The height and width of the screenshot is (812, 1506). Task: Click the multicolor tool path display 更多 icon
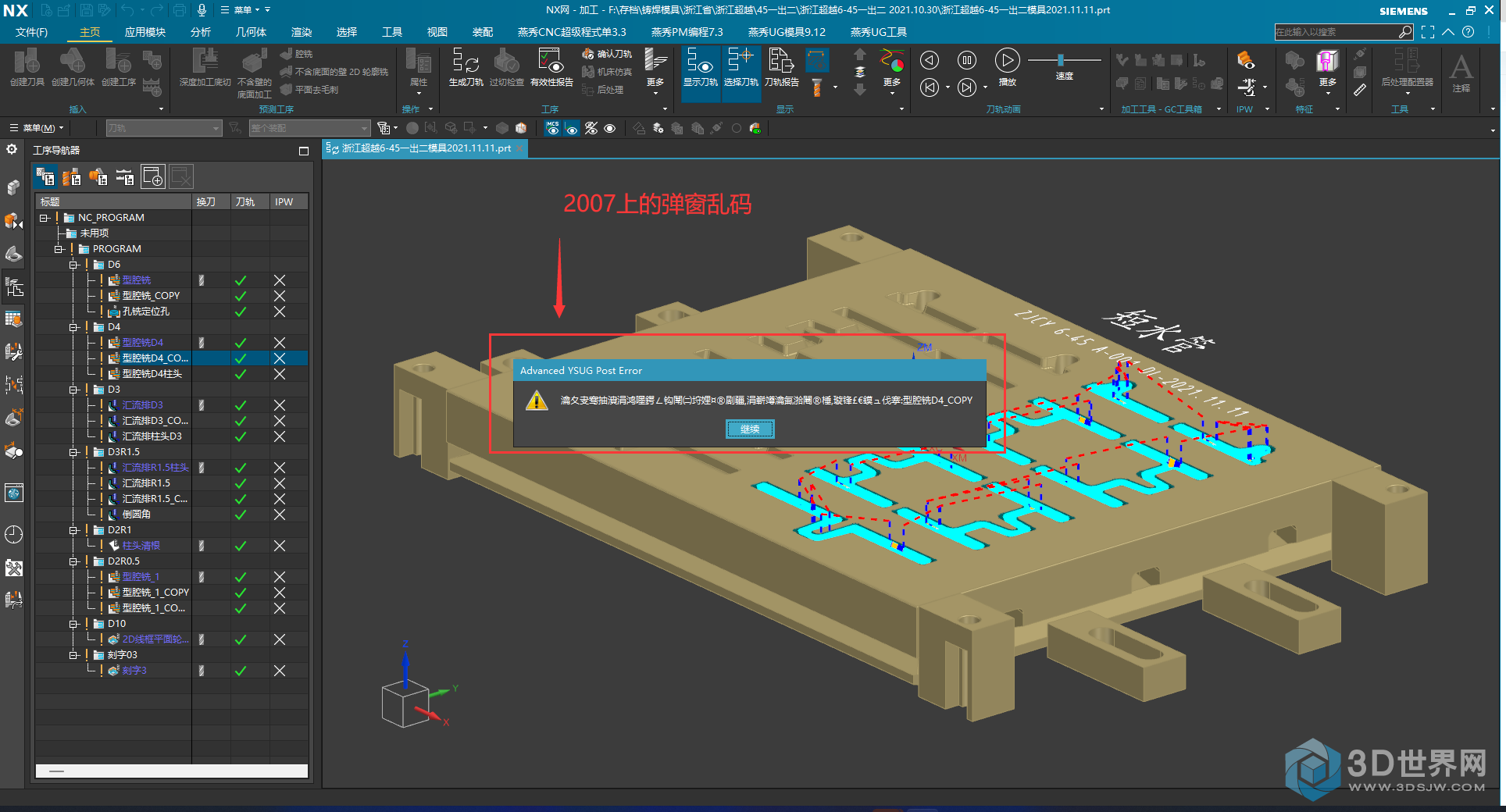coord(892,61)
